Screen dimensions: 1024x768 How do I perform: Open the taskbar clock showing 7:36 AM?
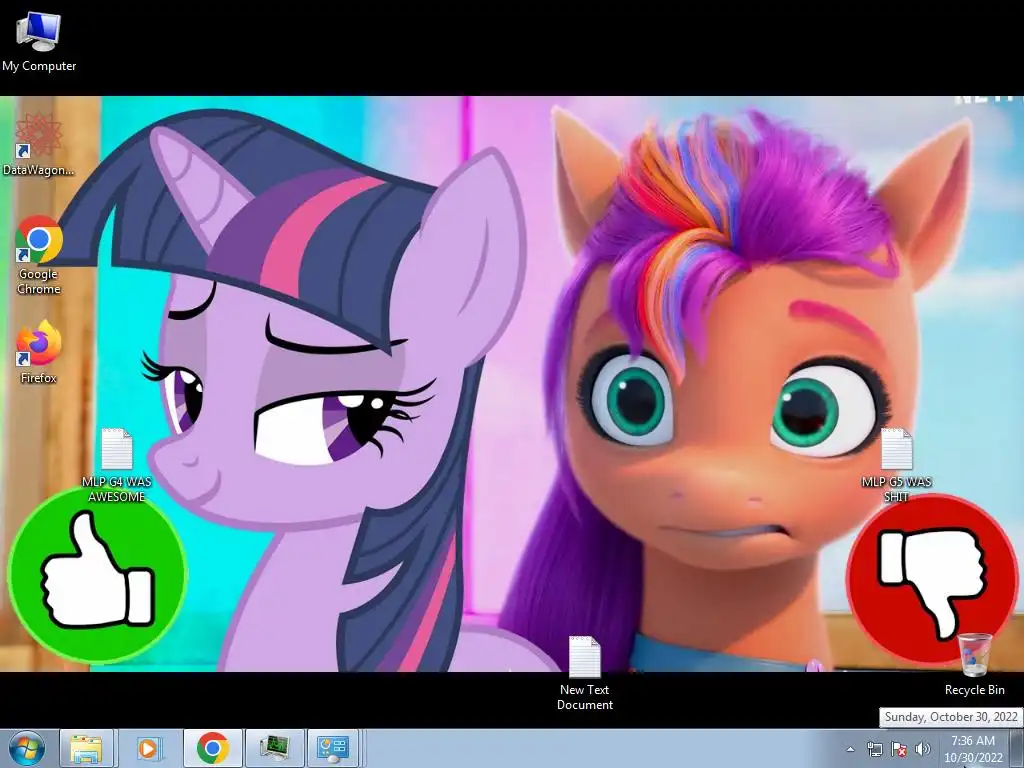[x=973, y=749]
